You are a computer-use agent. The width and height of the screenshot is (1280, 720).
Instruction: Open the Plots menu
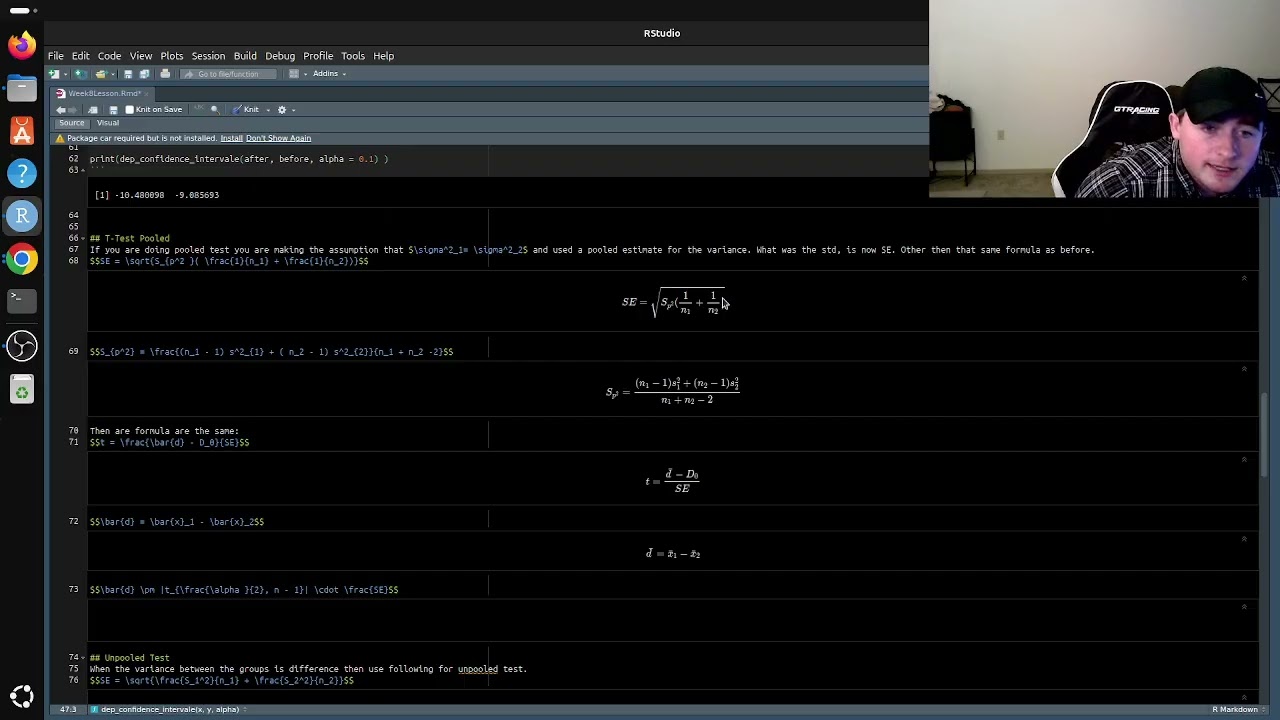click(172, 56)
